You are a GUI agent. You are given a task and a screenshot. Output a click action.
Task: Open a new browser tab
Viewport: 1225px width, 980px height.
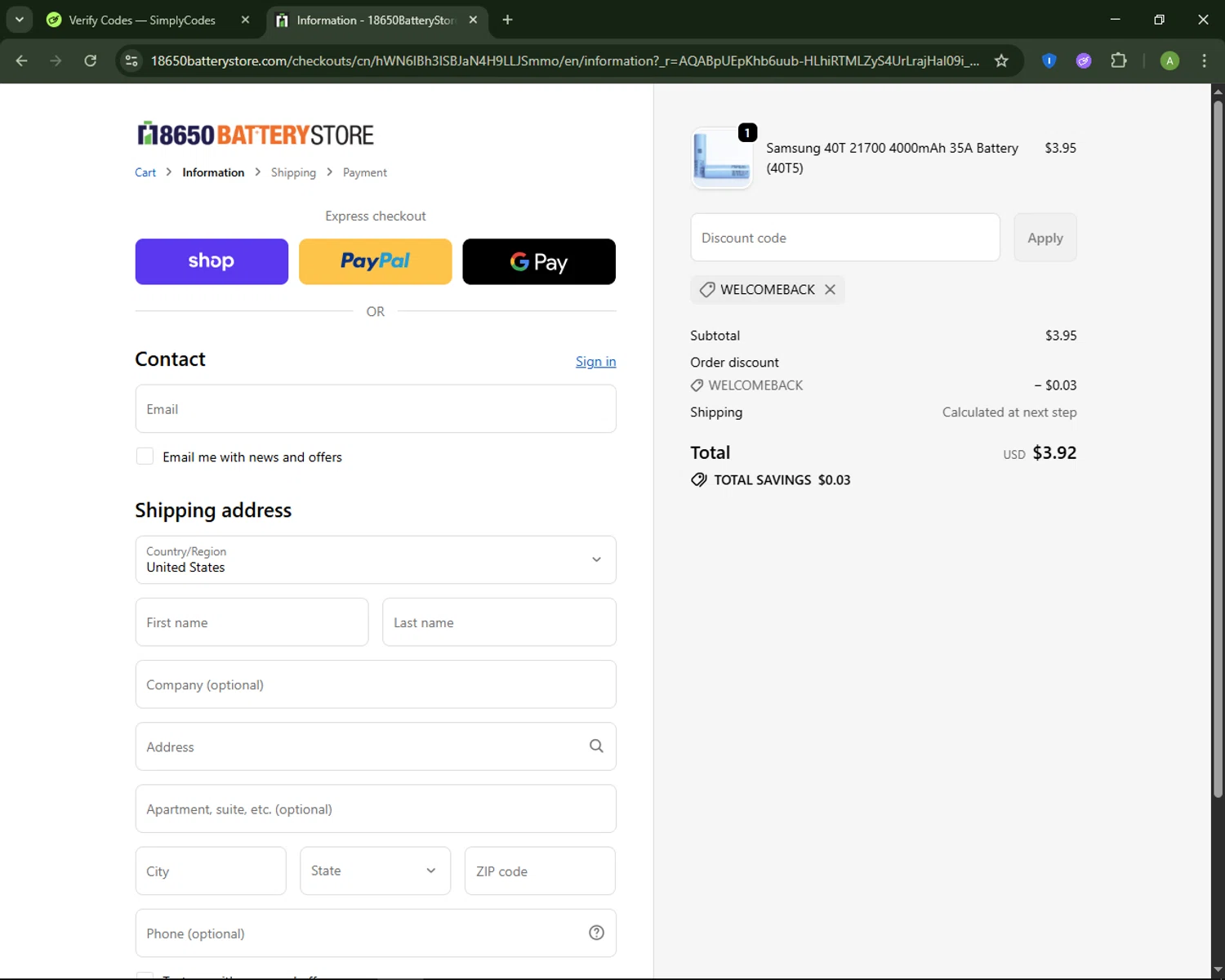(507, 20)
